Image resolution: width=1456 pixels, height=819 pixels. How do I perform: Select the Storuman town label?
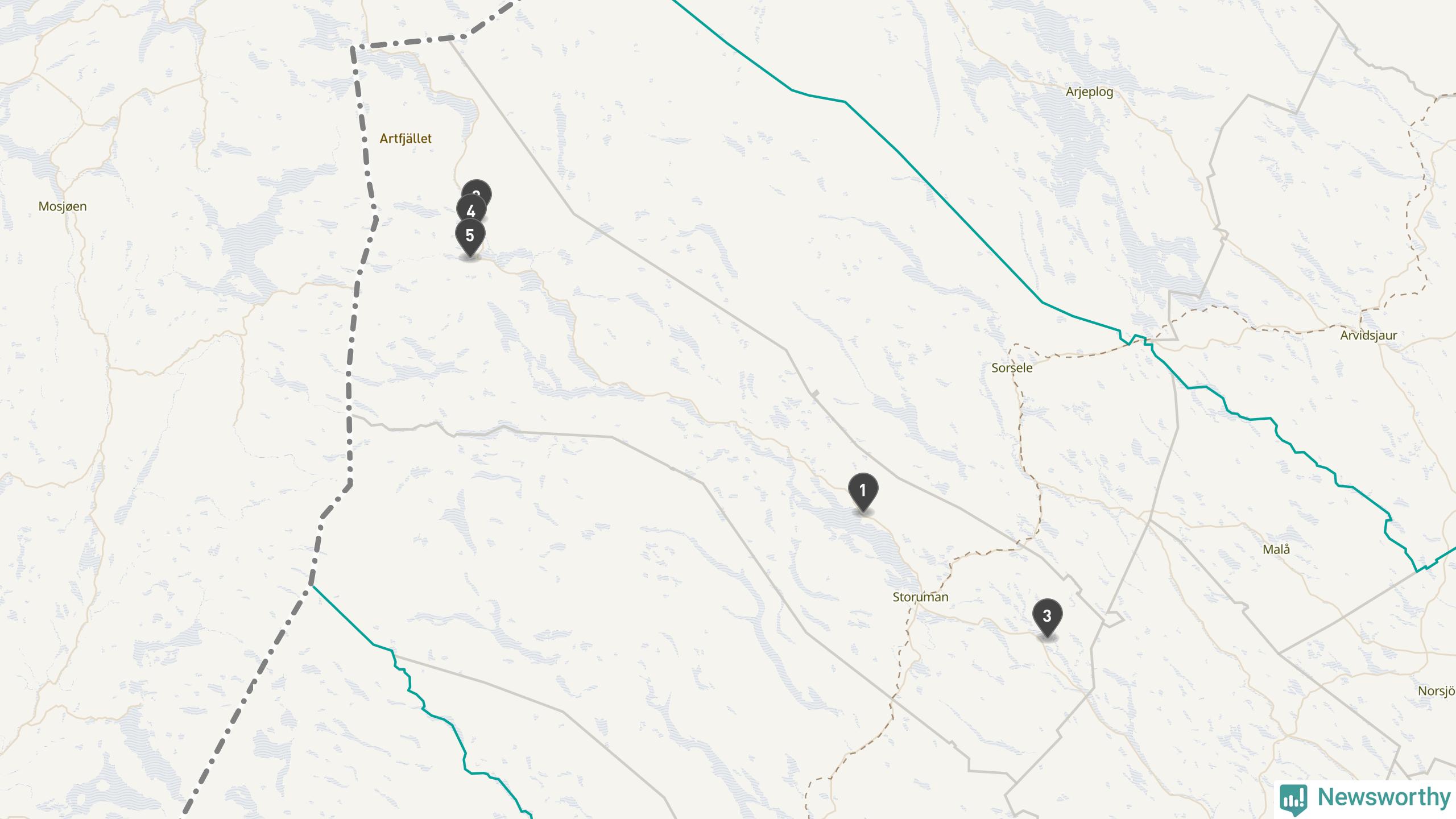(920, 597)
